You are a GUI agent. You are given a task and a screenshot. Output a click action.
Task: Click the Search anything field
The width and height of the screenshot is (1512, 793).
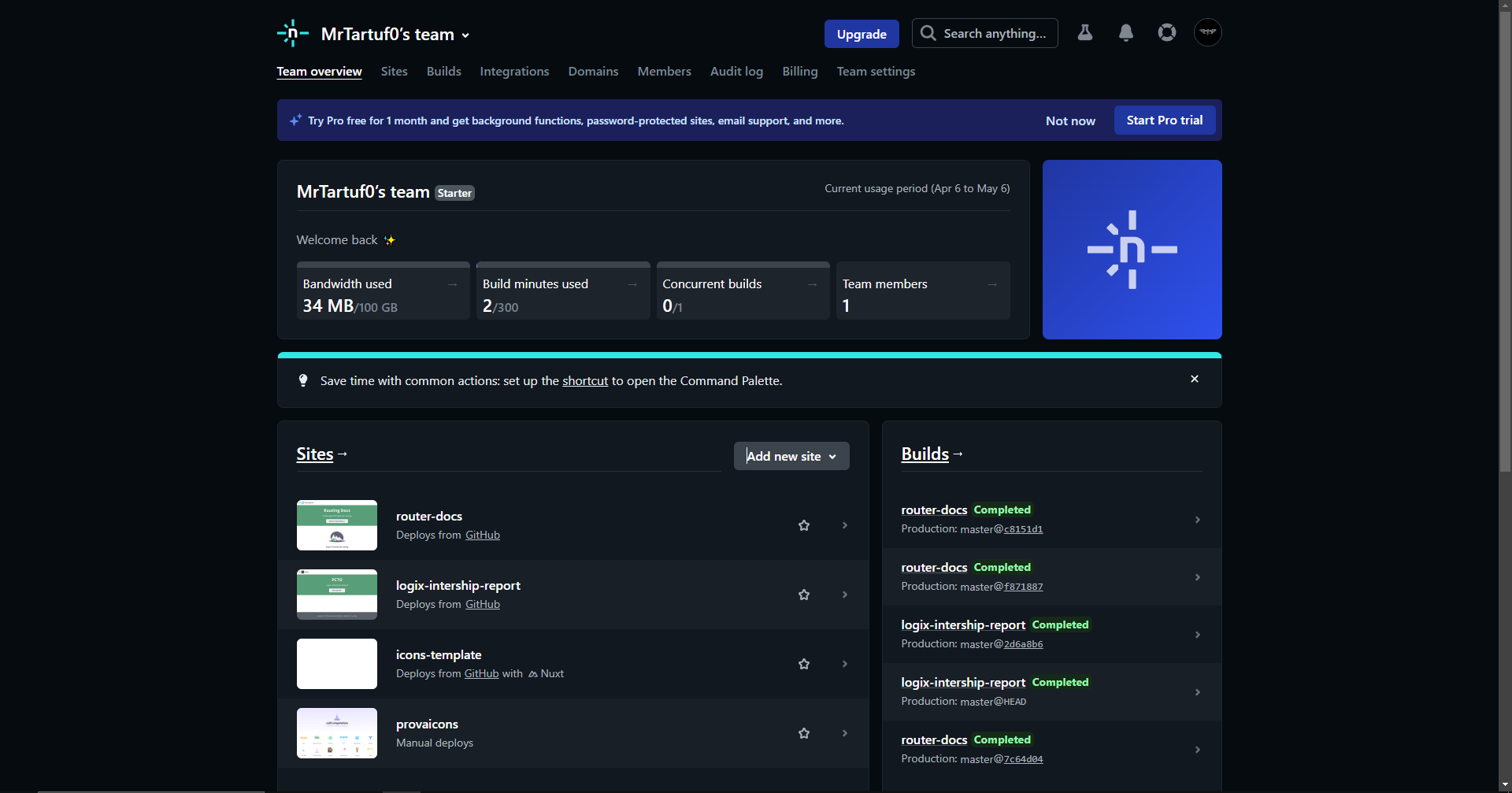pos(985,33)
